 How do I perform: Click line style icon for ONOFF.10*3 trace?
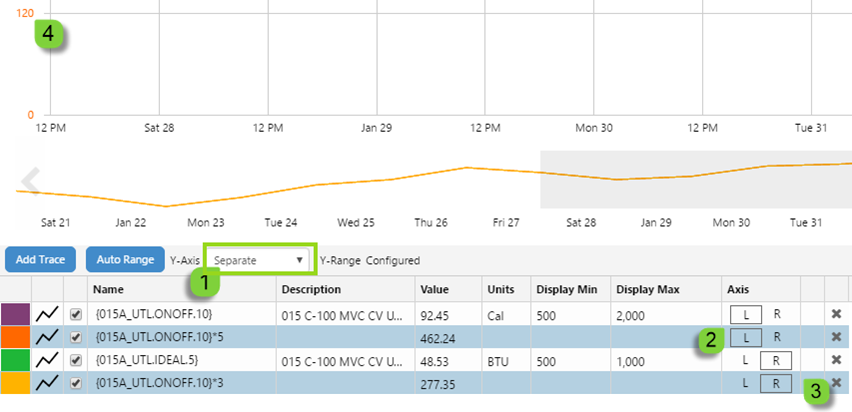coord(46,383)
